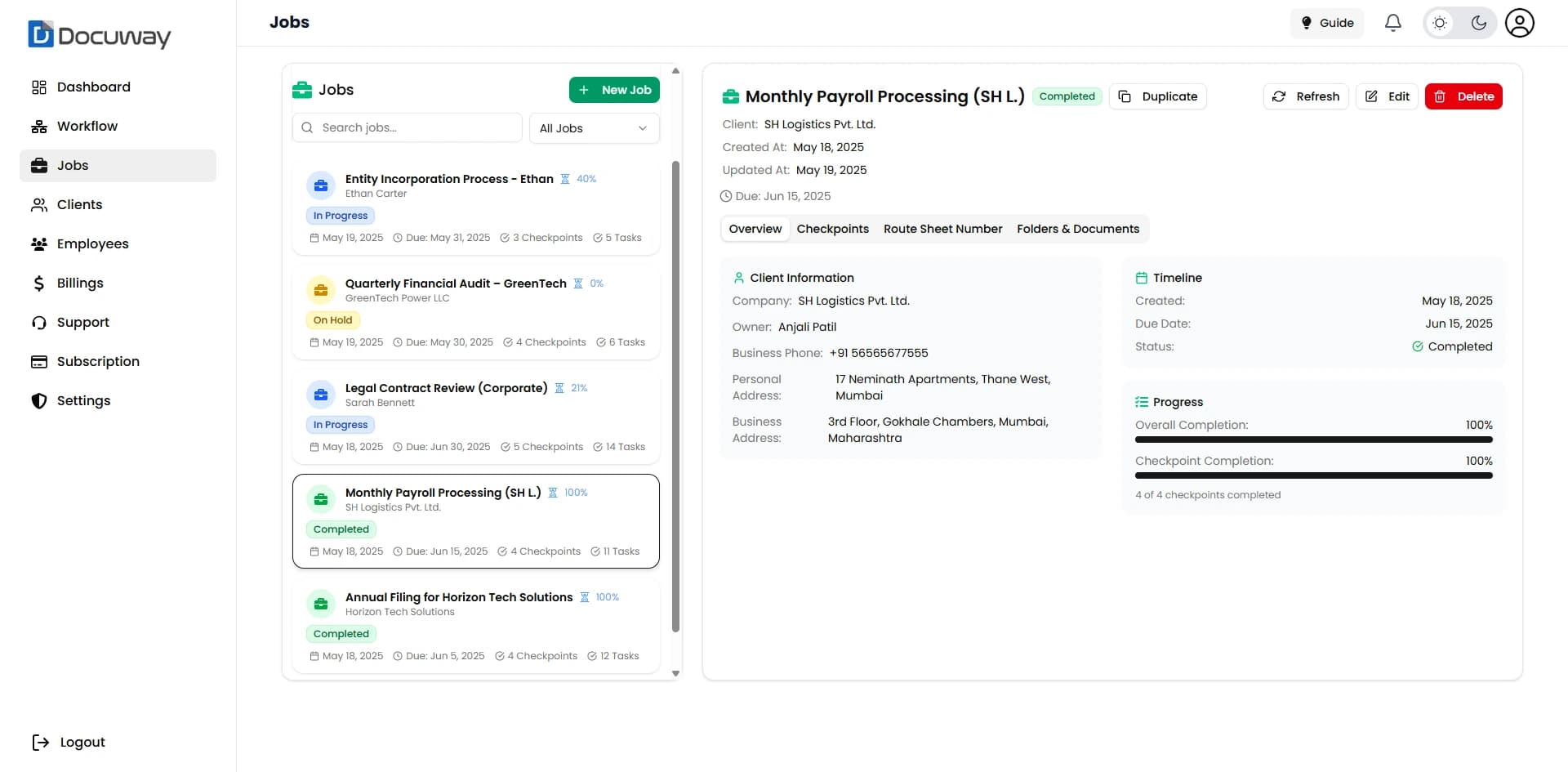
Task: Open Entity Incorporation Process job card
Action: [x=475, y=208]
